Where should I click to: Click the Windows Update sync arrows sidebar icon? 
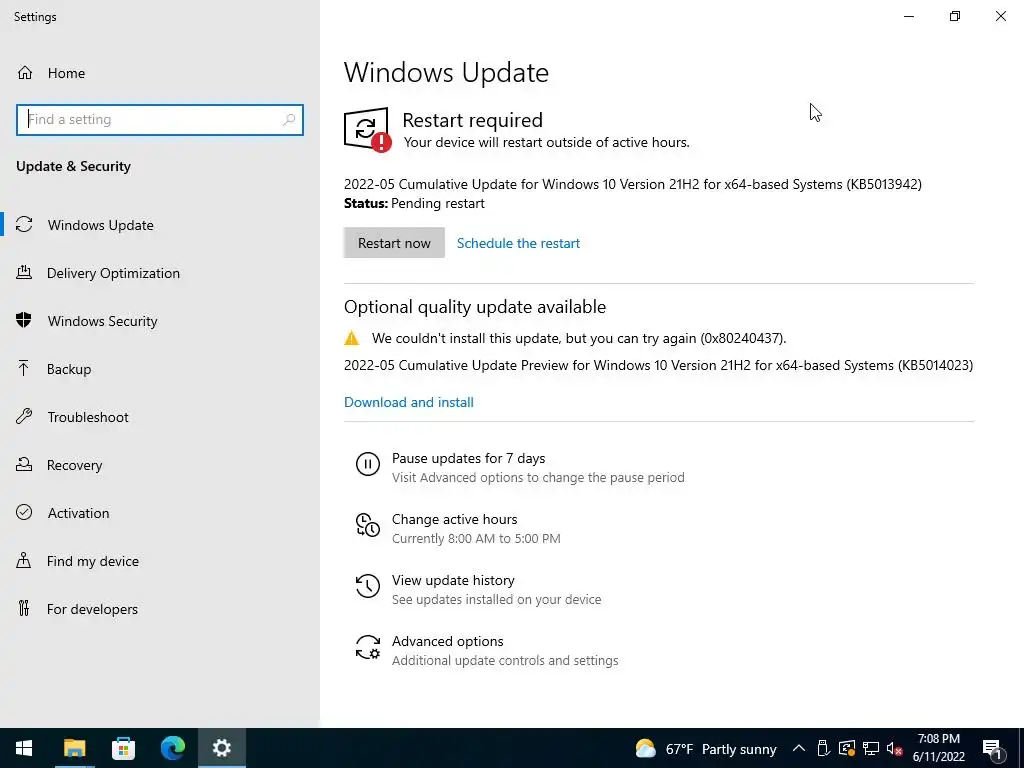click(x=24, y=225)
